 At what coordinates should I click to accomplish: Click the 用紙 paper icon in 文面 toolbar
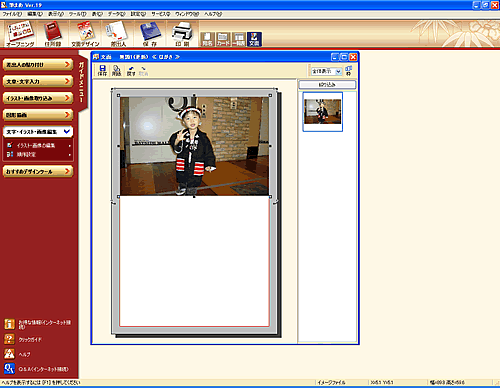pyautogui.click(x=116, y=71)
